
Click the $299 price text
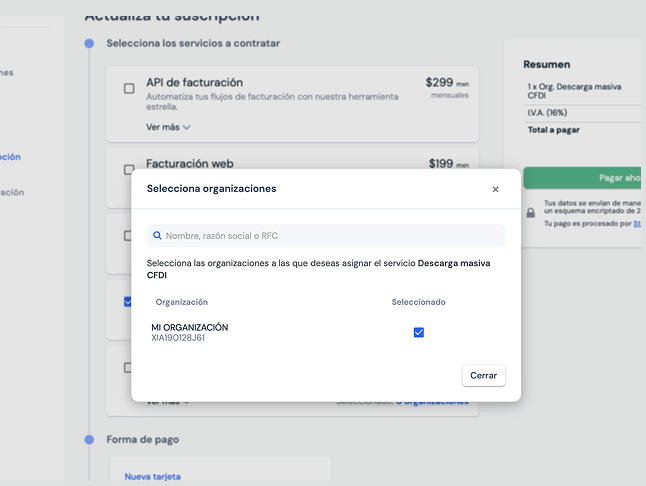pos(439,82)
